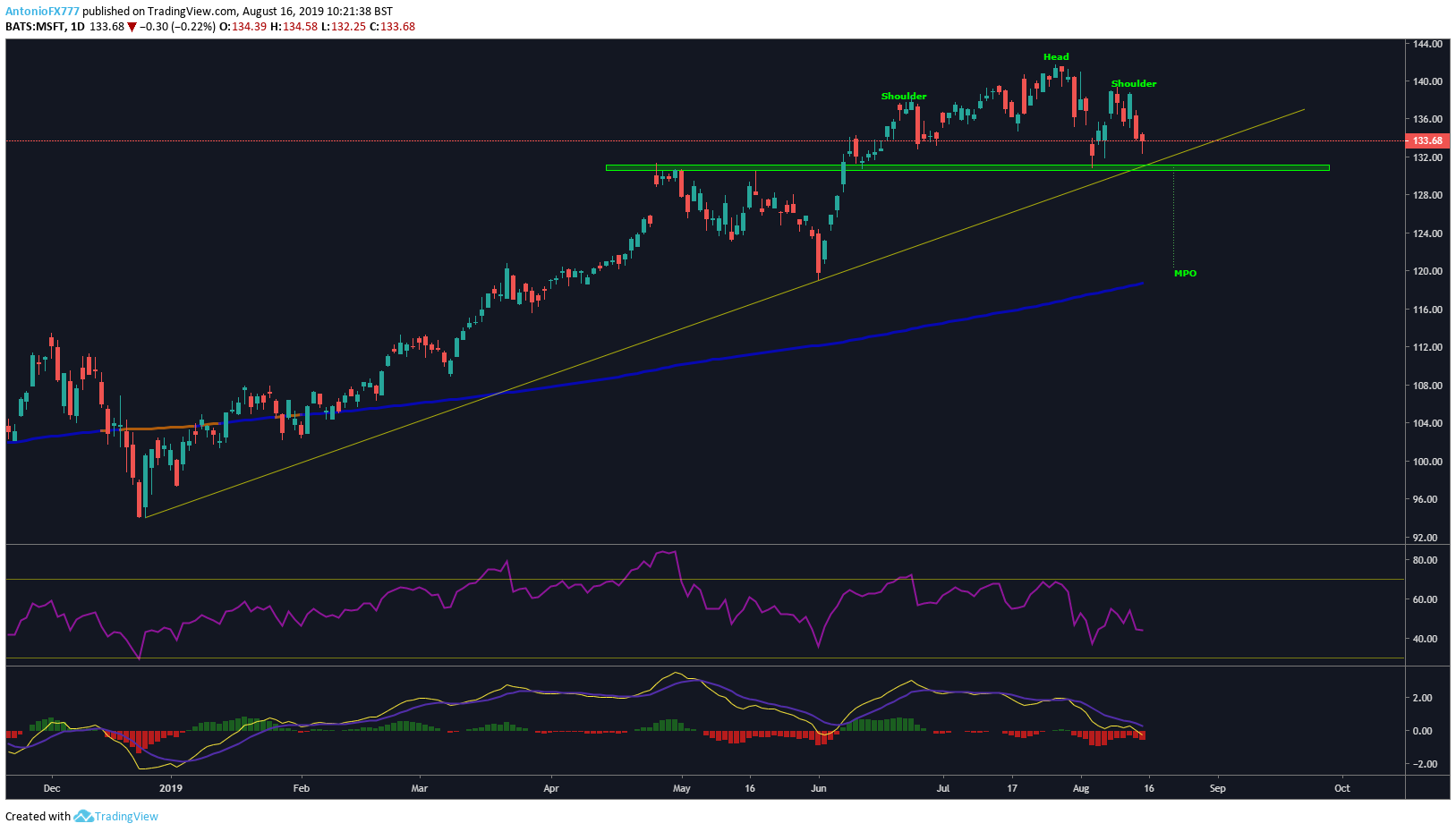Click the '2019' time axis label
The width and height of the screenshot is (1456, 832).
tap(171, 788)
